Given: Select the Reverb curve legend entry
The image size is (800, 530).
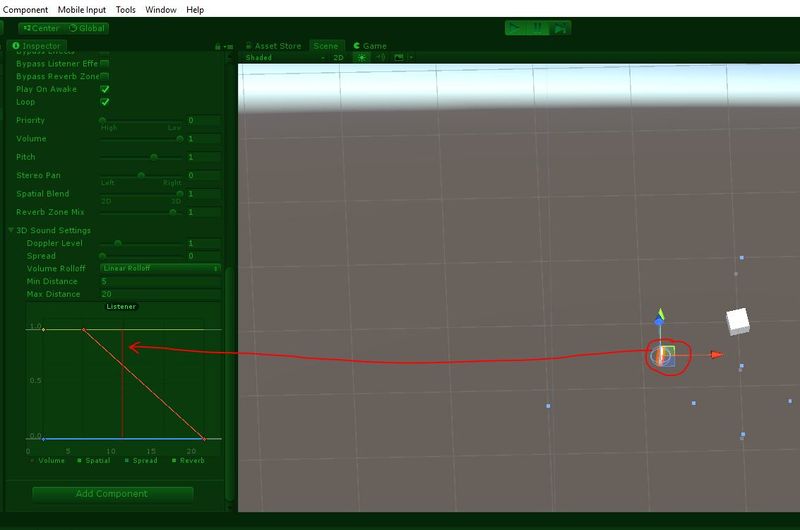Looking at the screenshot, I should click(x=188, y=461).
